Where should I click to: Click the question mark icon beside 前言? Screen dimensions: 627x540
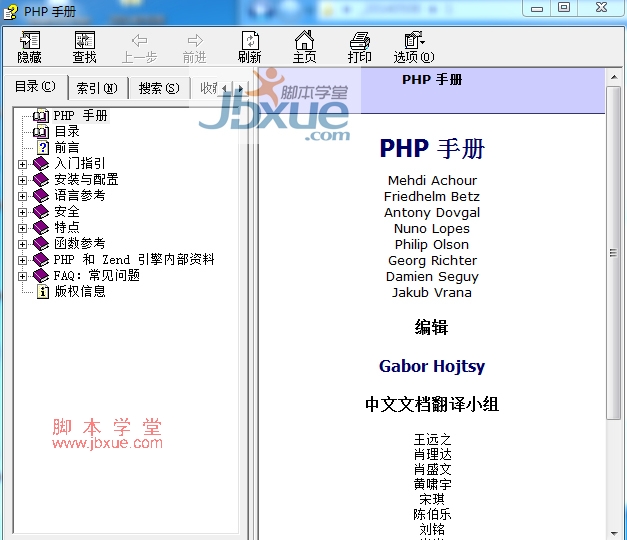43,148
